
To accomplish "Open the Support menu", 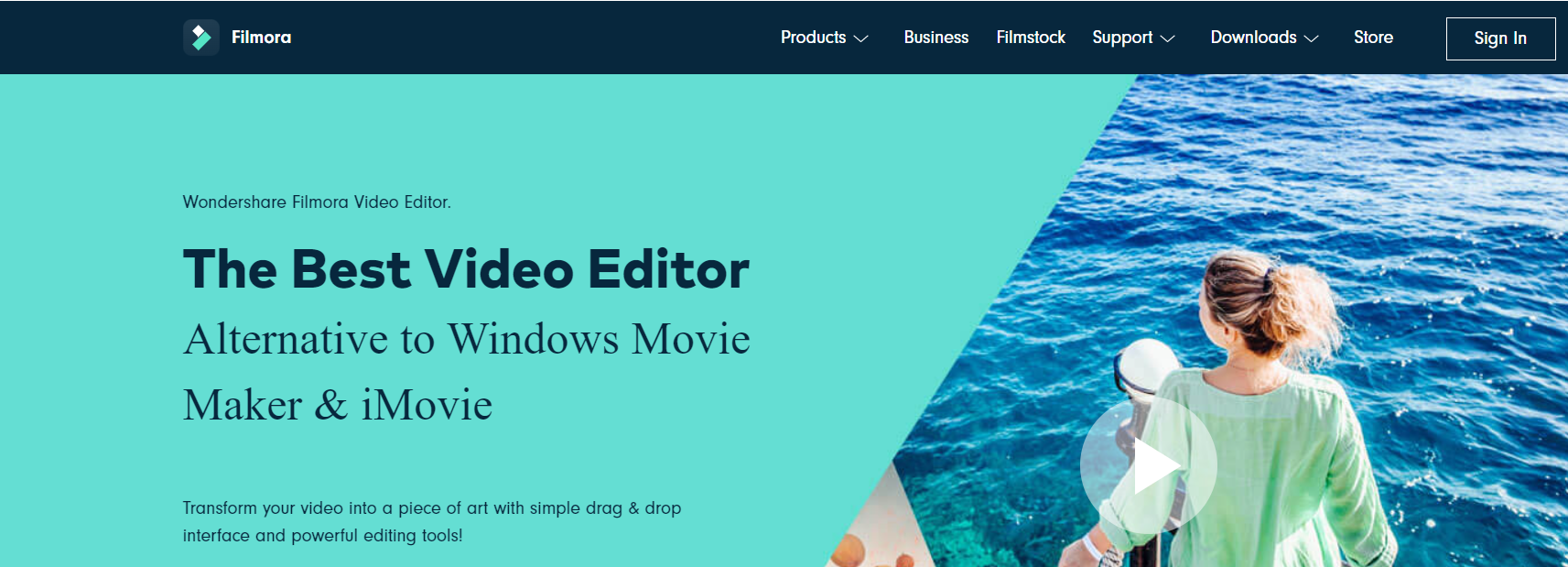I will click(x=1122, y=38).
